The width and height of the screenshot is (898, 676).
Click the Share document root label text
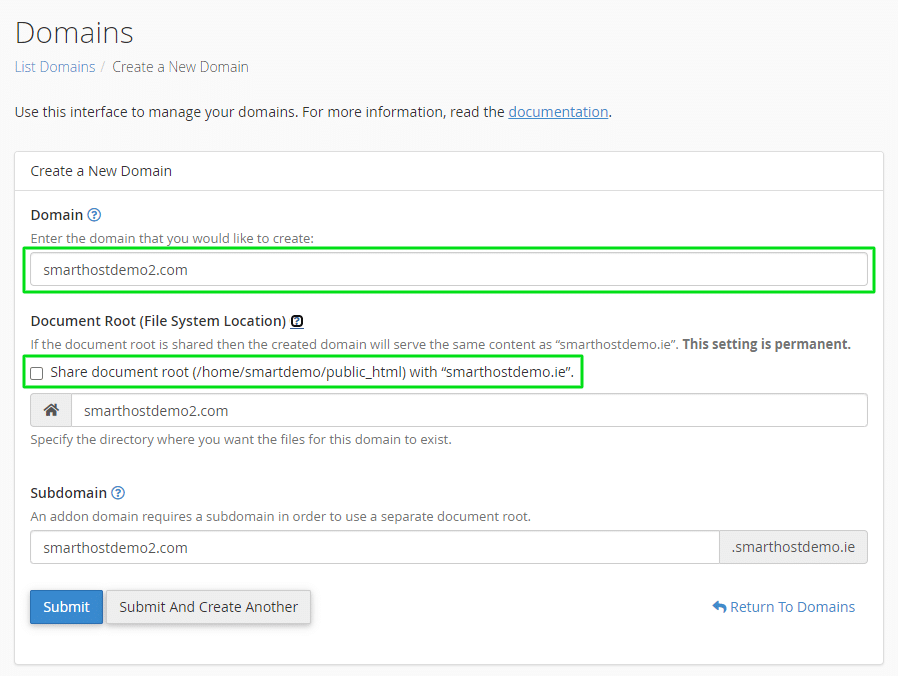click(x=312, y=372)
